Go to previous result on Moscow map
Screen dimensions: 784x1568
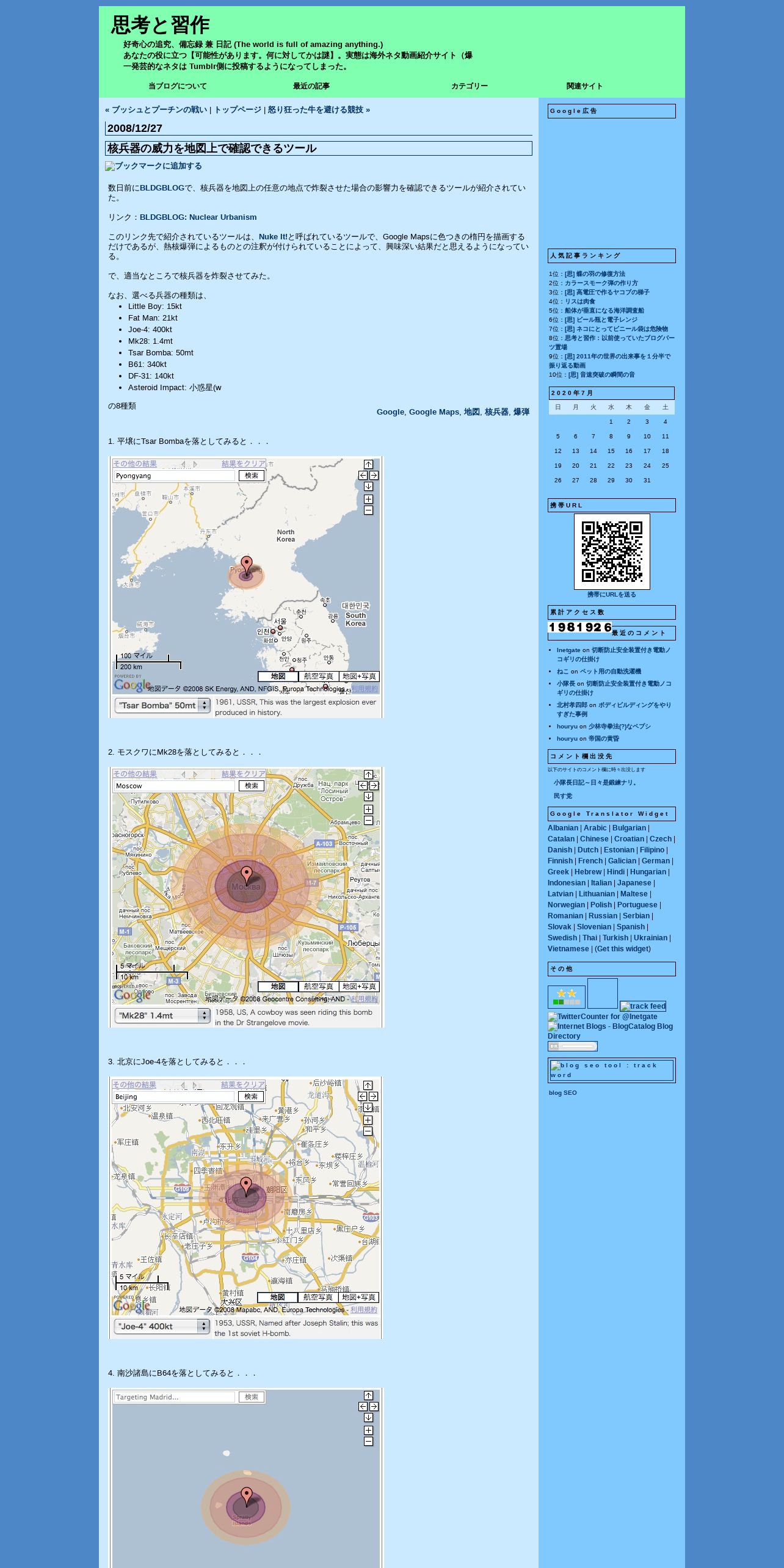(x=183, y=774)
